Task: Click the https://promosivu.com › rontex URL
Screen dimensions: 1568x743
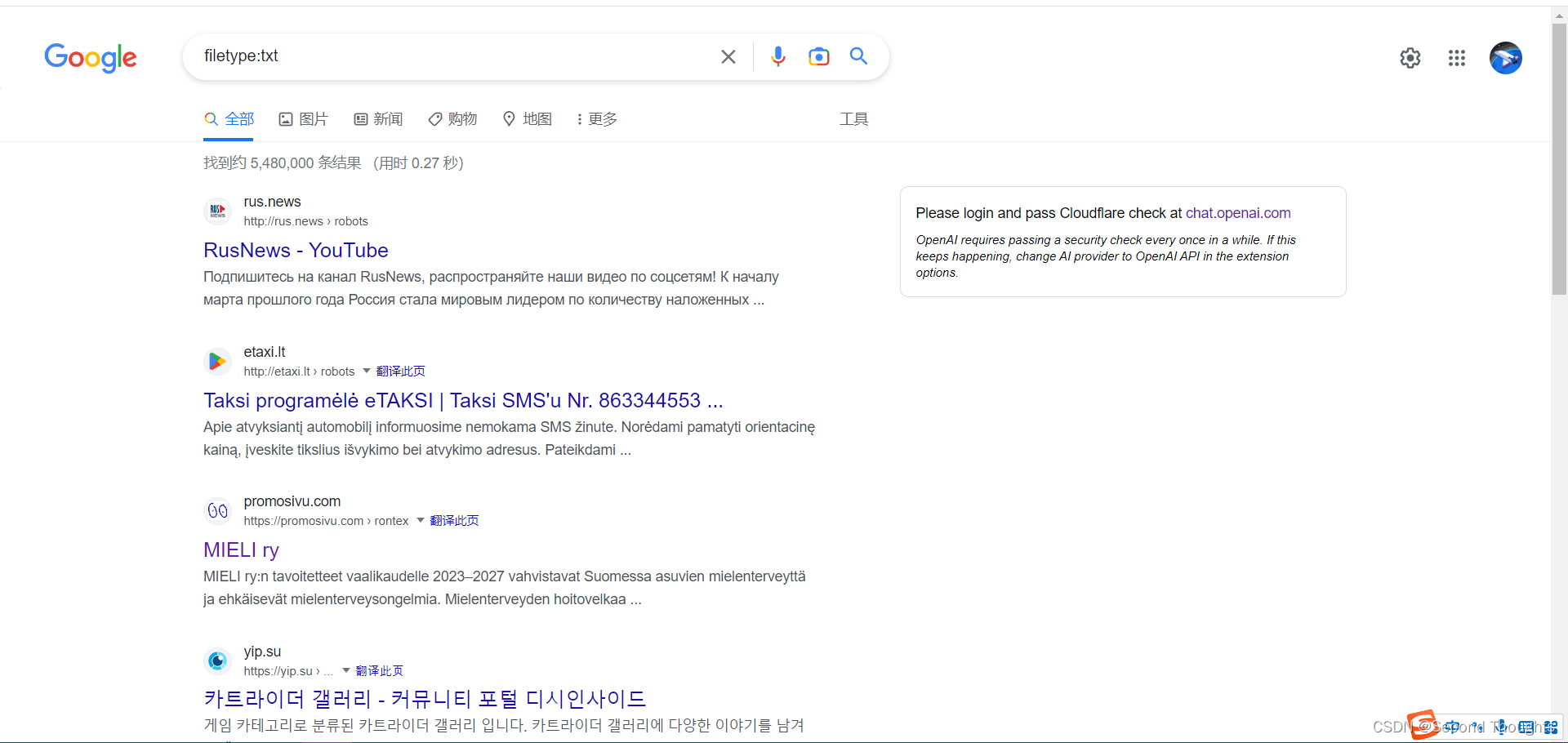Action: point(326,521)
